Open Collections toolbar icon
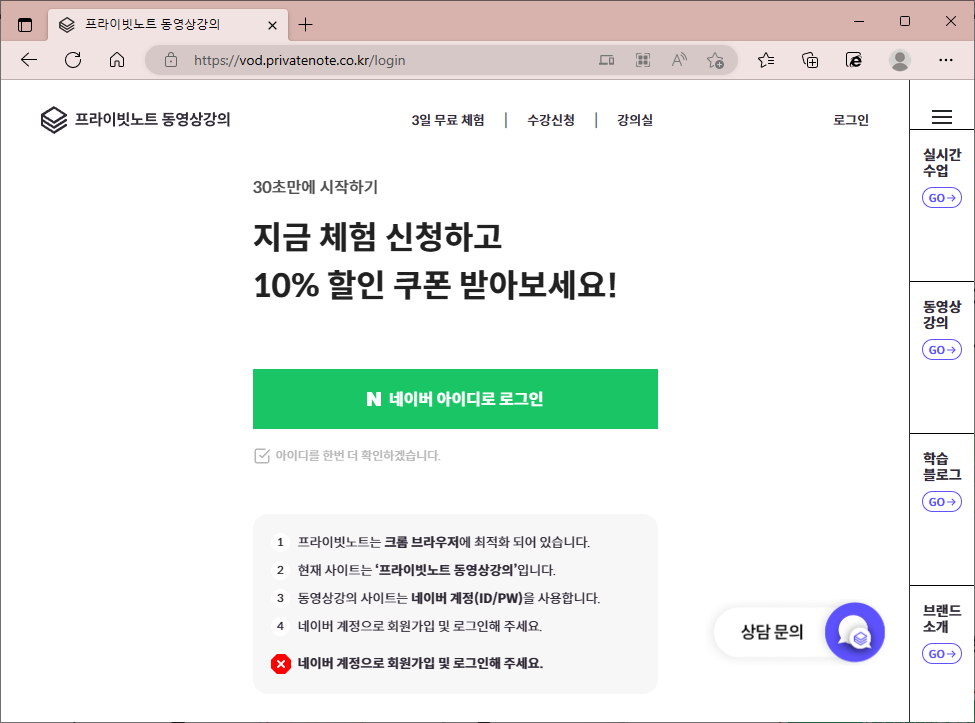975x723 pixels. click(x=810, y=60)
